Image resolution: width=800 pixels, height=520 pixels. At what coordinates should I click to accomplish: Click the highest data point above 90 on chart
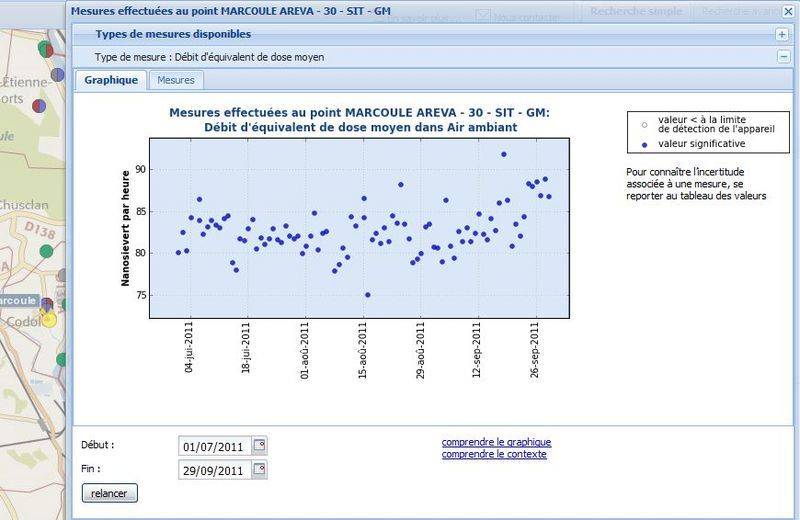504,154
